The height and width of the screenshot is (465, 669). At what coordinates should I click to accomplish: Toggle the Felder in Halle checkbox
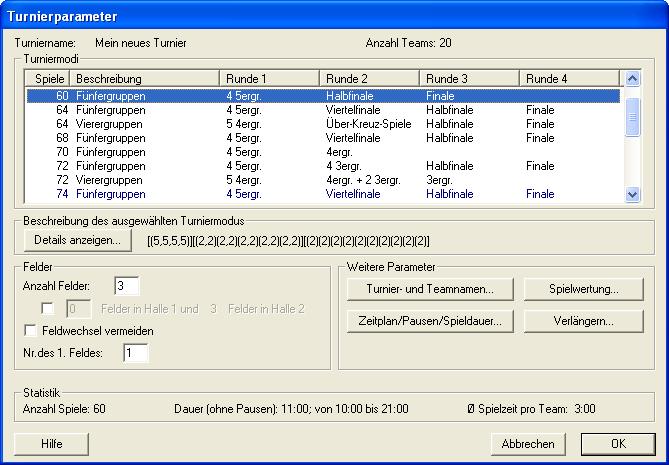click(48, 309)
